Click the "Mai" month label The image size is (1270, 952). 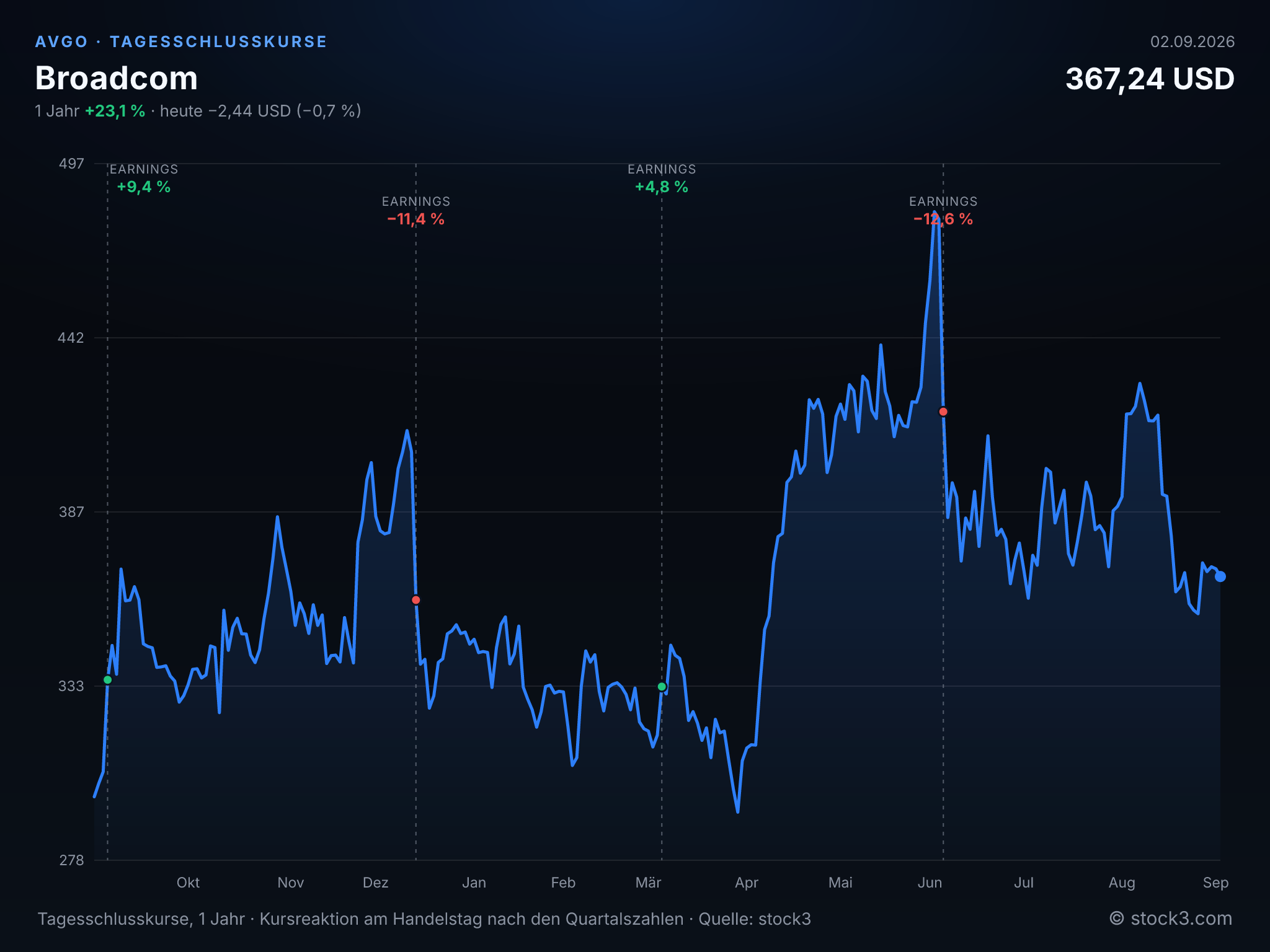[840, 883]
